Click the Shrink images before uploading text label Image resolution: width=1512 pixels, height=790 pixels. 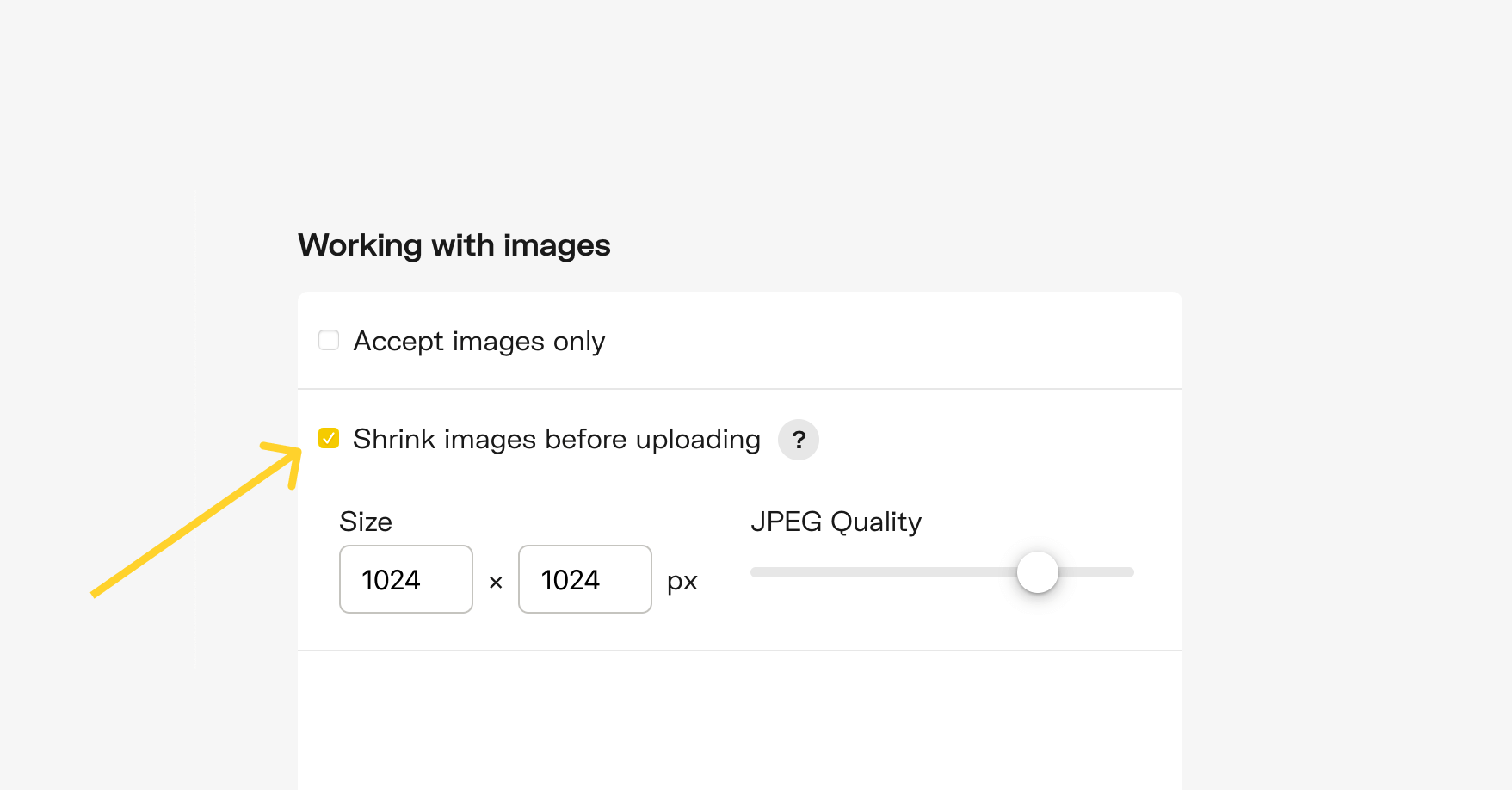click(x=555, y=439)
